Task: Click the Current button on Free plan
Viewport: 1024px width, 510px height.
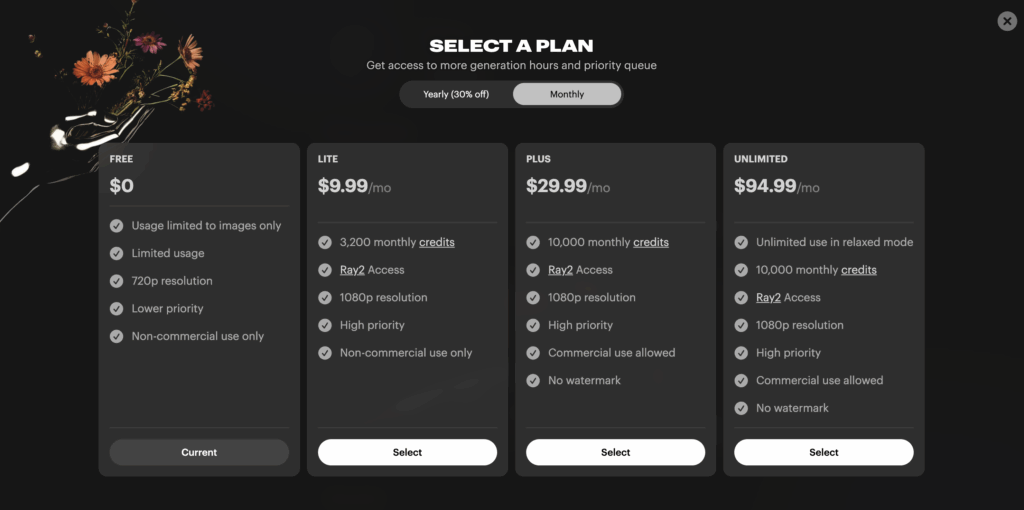Action: (199, 453)
